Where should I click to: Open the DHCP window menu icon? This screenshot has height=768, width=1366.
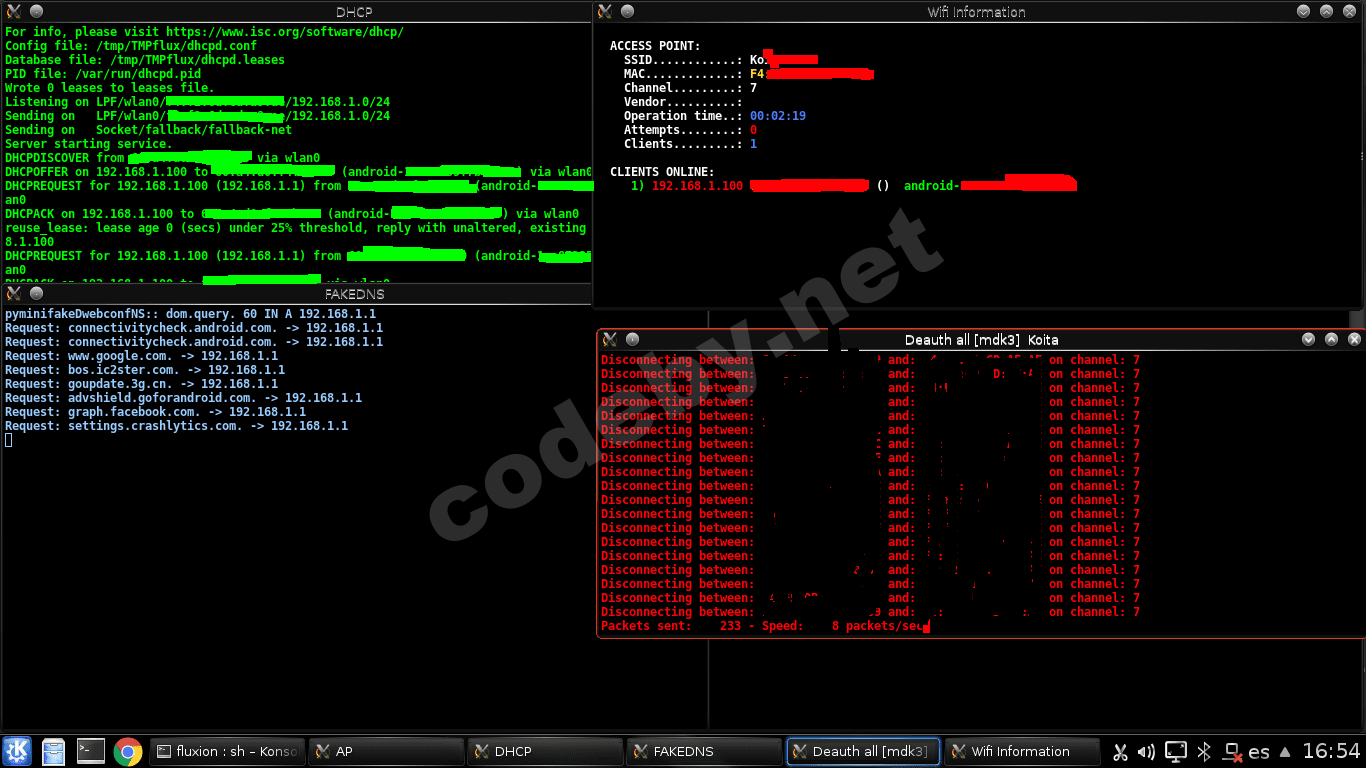coord(13,11)
